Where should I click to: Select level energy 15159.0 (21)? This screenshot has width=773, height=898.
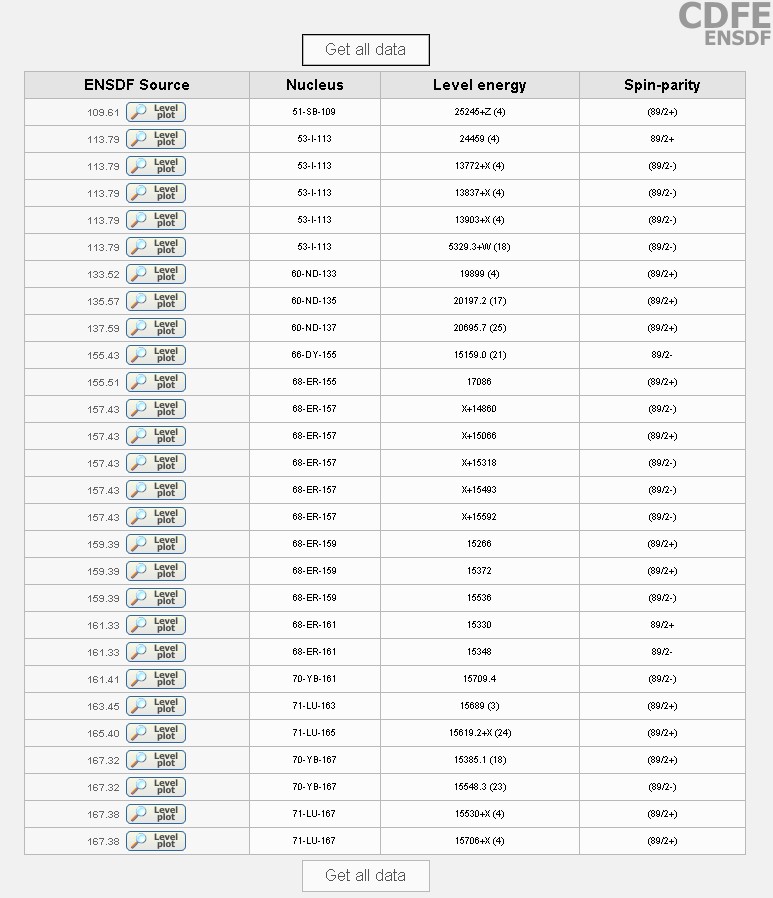click(x=480, y=355)
